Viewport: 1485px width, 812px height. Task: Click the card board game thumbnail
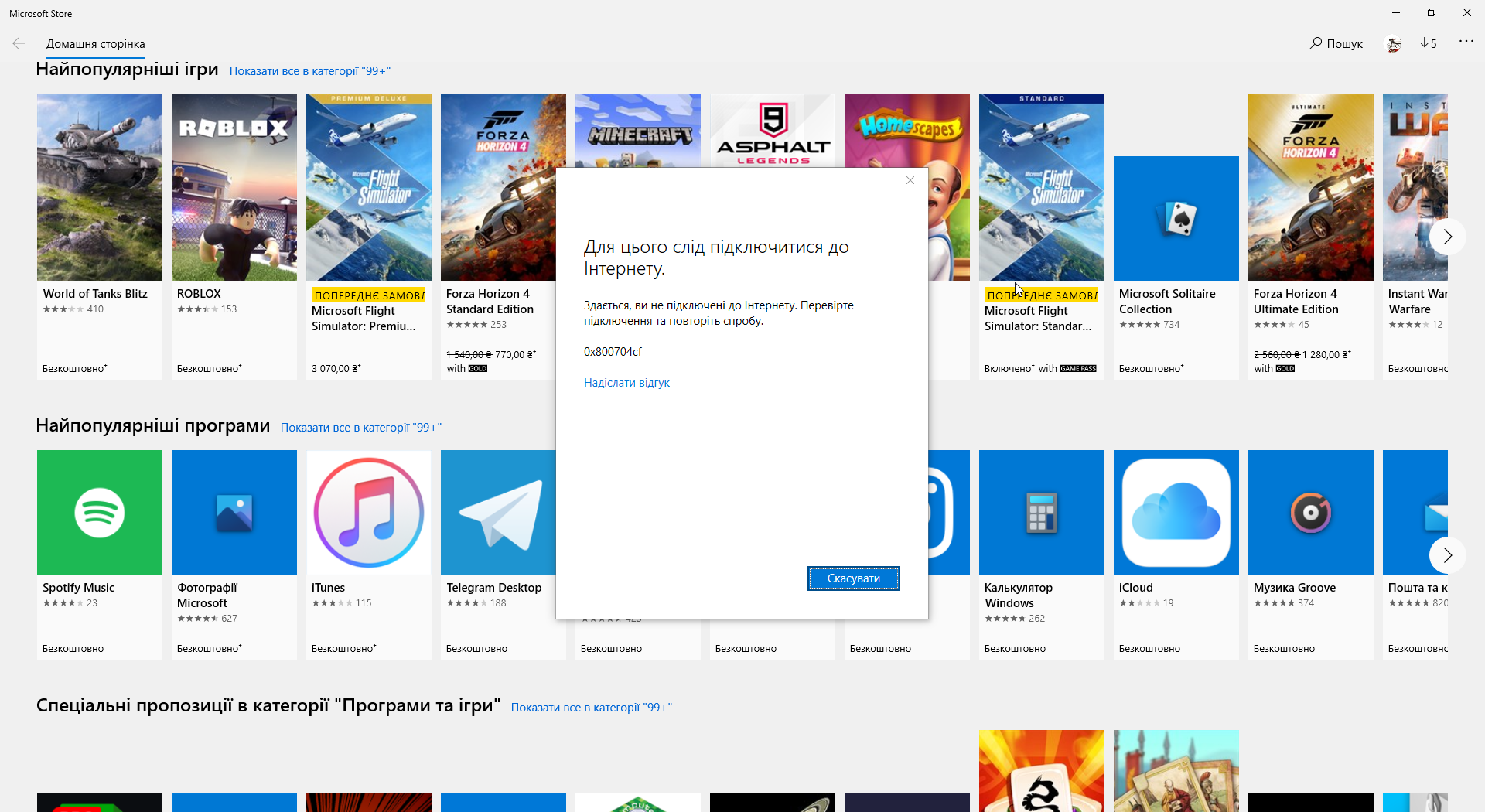(1176, 771)
